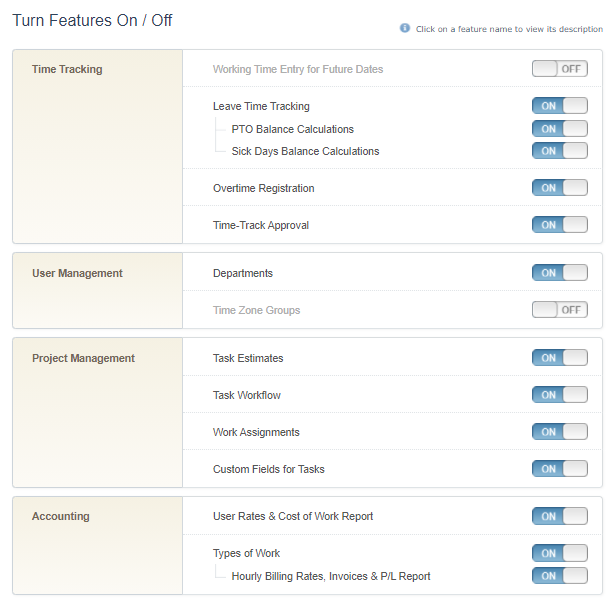The height and width of the screenshot is (603, 610).
Task: Select the Accounting section heading
Action: (61, 516)
